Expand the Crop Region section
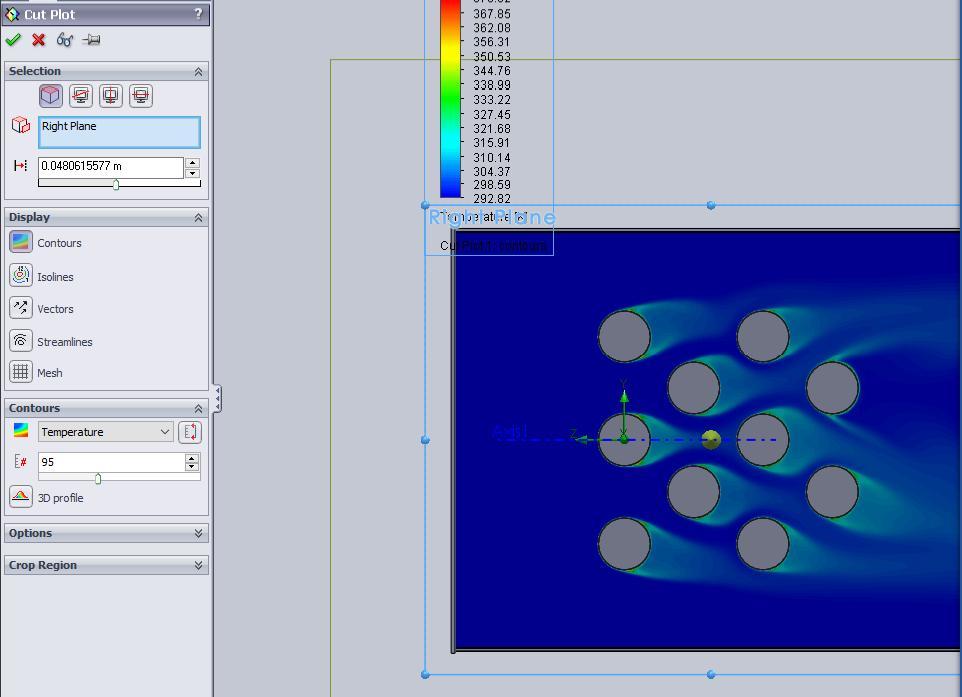This screenshot has width=962, height=697. (x=198, y=565)
